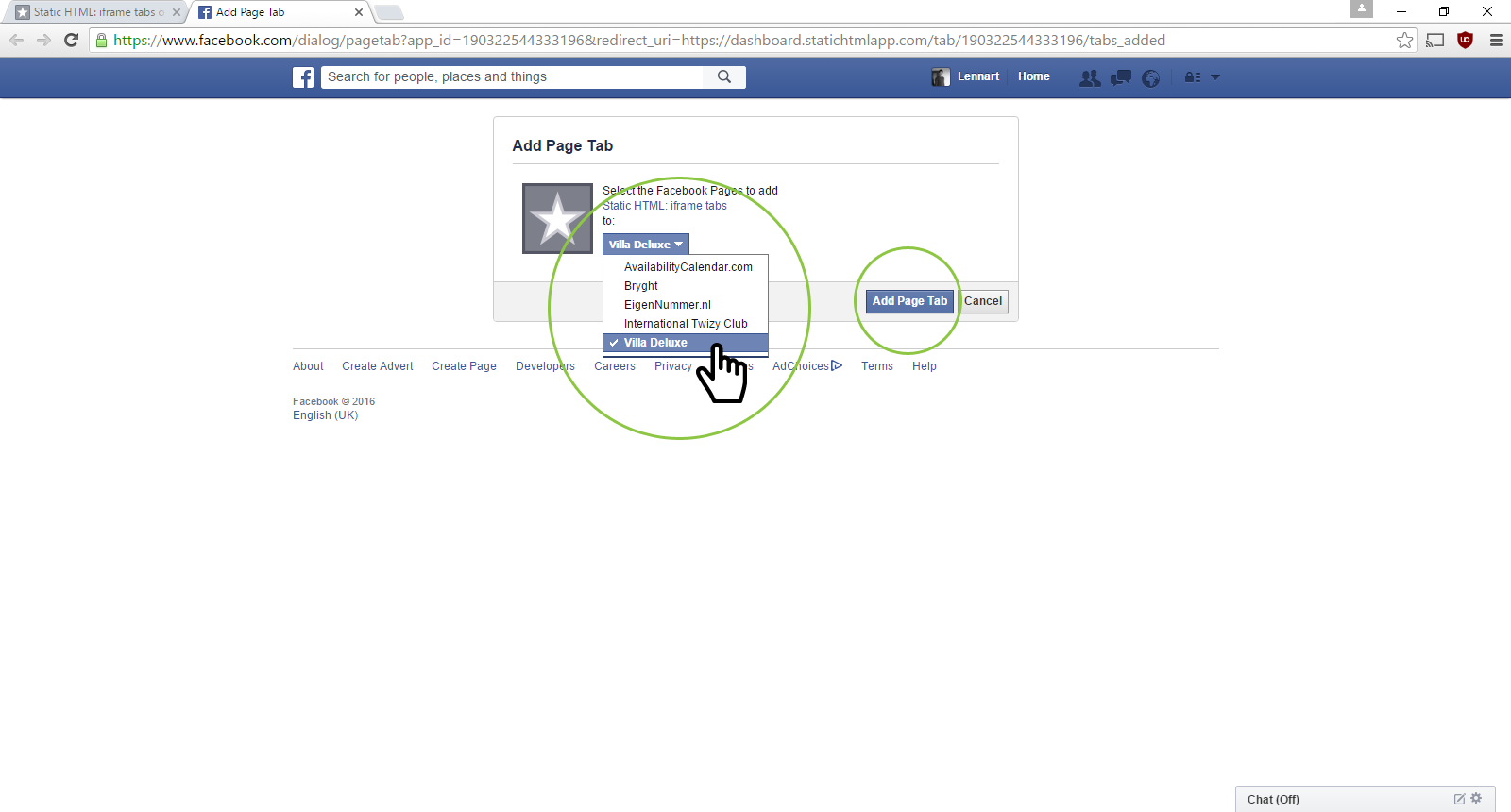Open Chrome hamburger menu

[1496, 40]
